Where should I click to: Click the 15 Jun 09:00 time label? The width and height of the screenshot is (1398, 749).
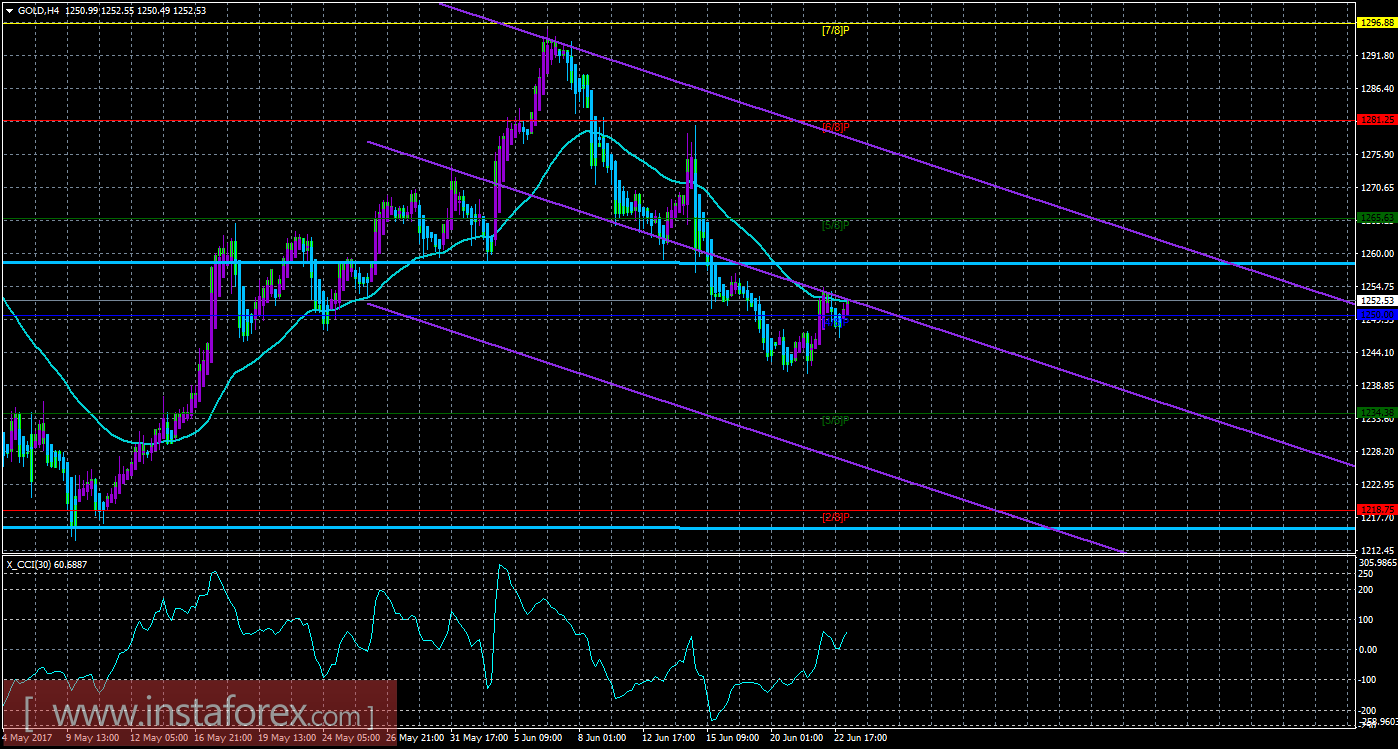pos(733,738)
